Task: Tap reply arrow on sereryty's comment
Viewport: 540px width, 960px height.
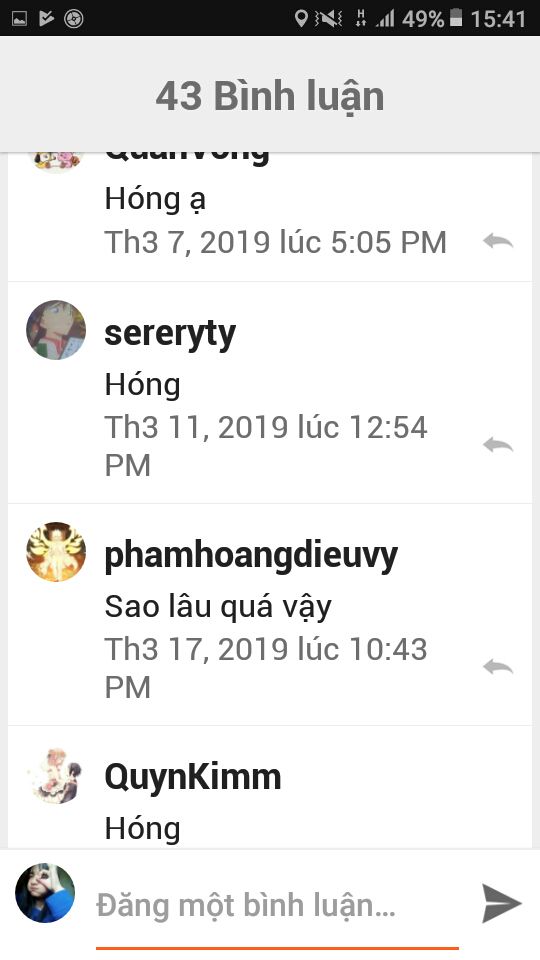Action: point(498,444)
